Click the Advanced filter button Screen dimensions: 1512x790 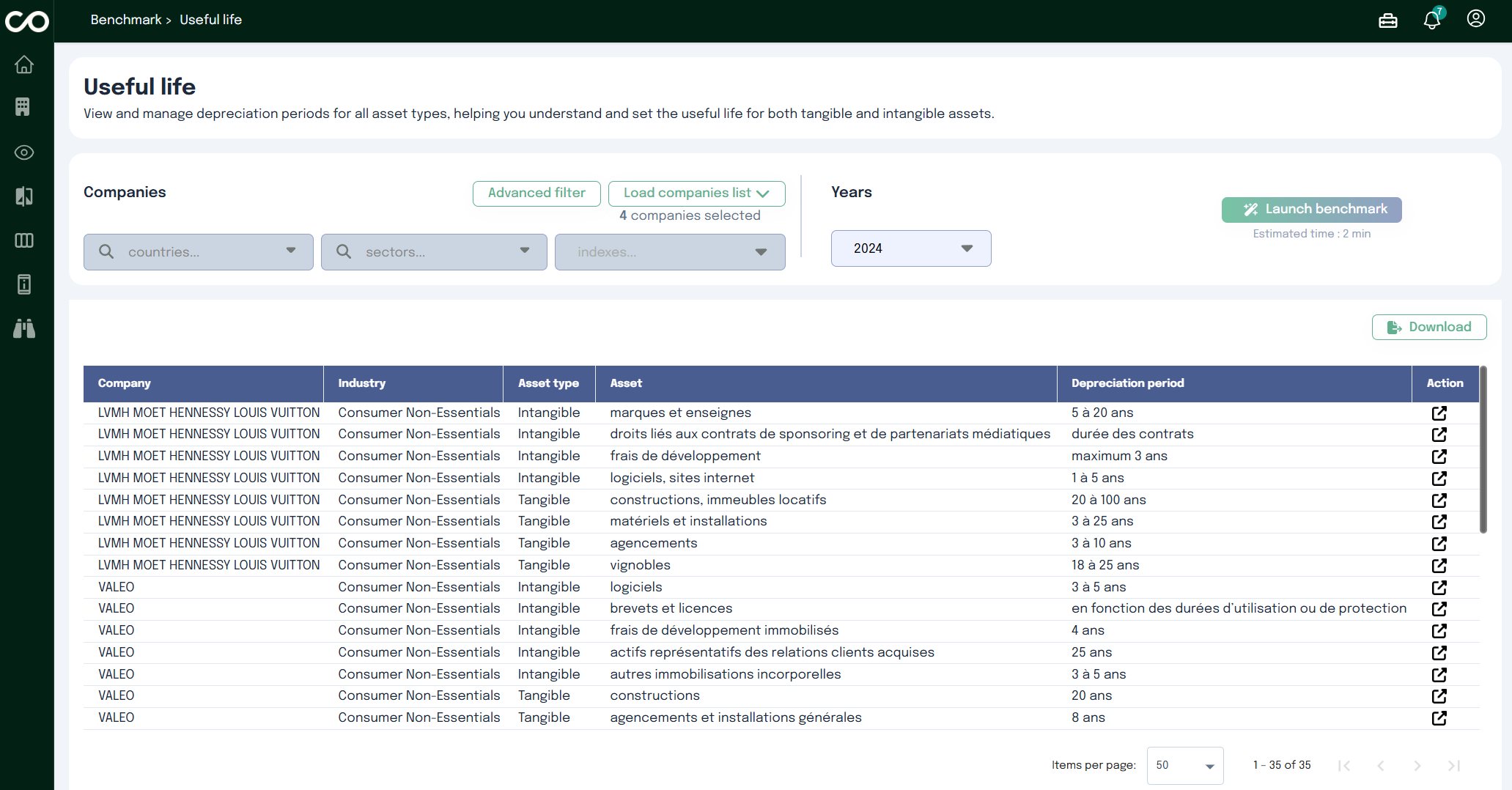click(x=536, y=193)
